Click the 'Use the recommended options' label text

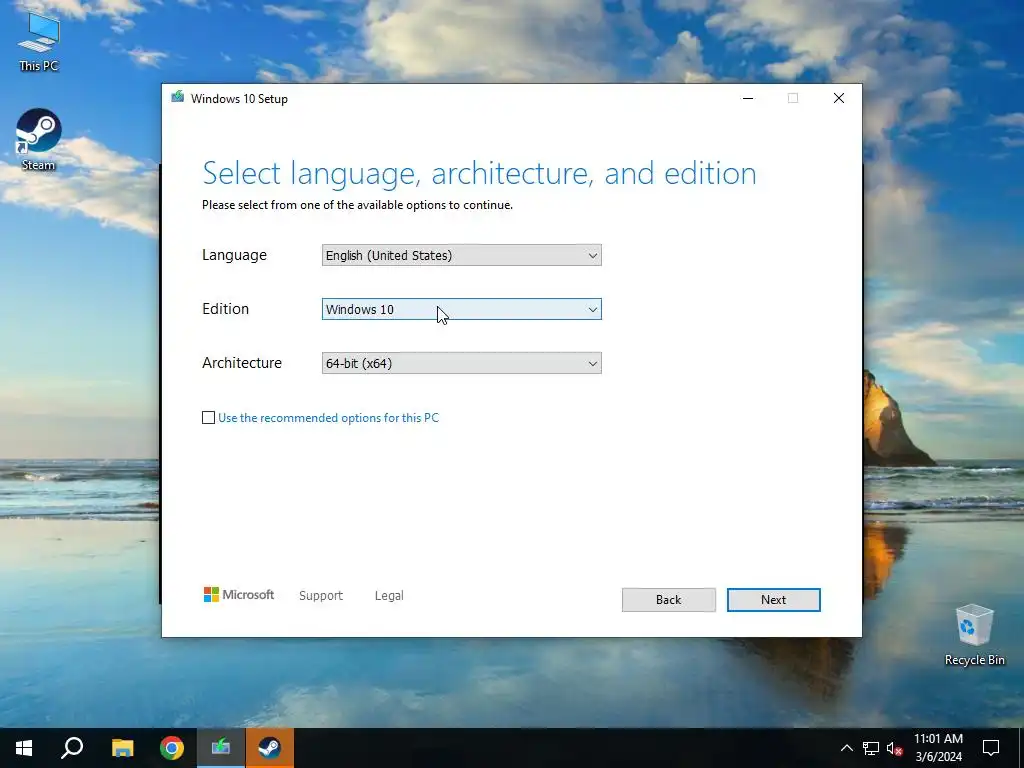point(328,418)
